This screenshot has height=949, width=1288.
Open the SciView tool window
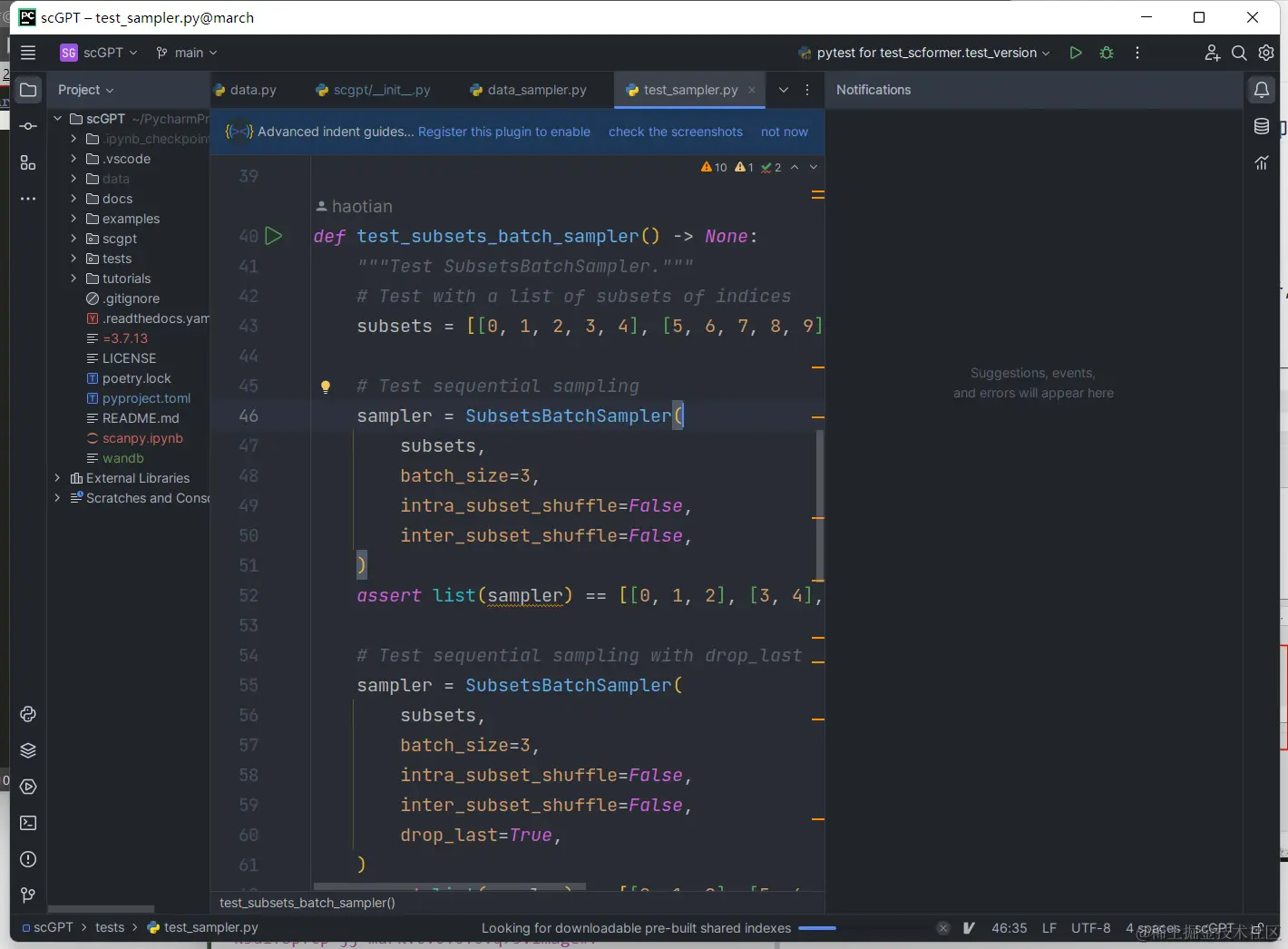(x=1262, y=162)
